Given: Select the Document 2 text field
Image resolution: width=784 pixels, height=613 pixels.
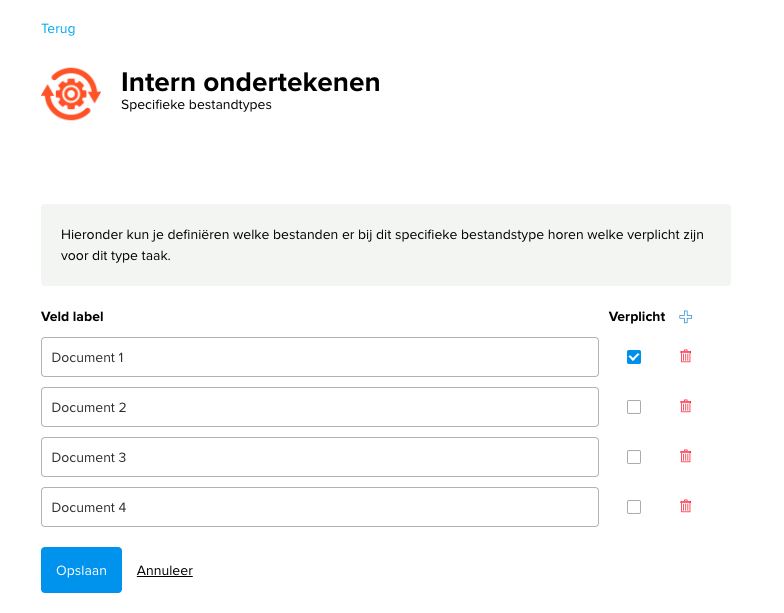Looking at the screenshot, I should click(x=320, y=407).
